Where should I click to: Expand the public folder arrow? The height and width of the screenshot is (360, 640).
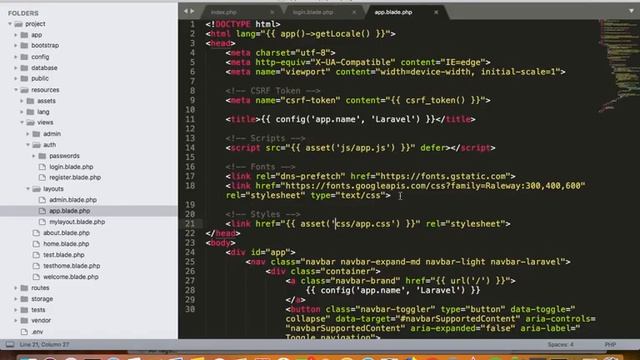pos(16,78)
